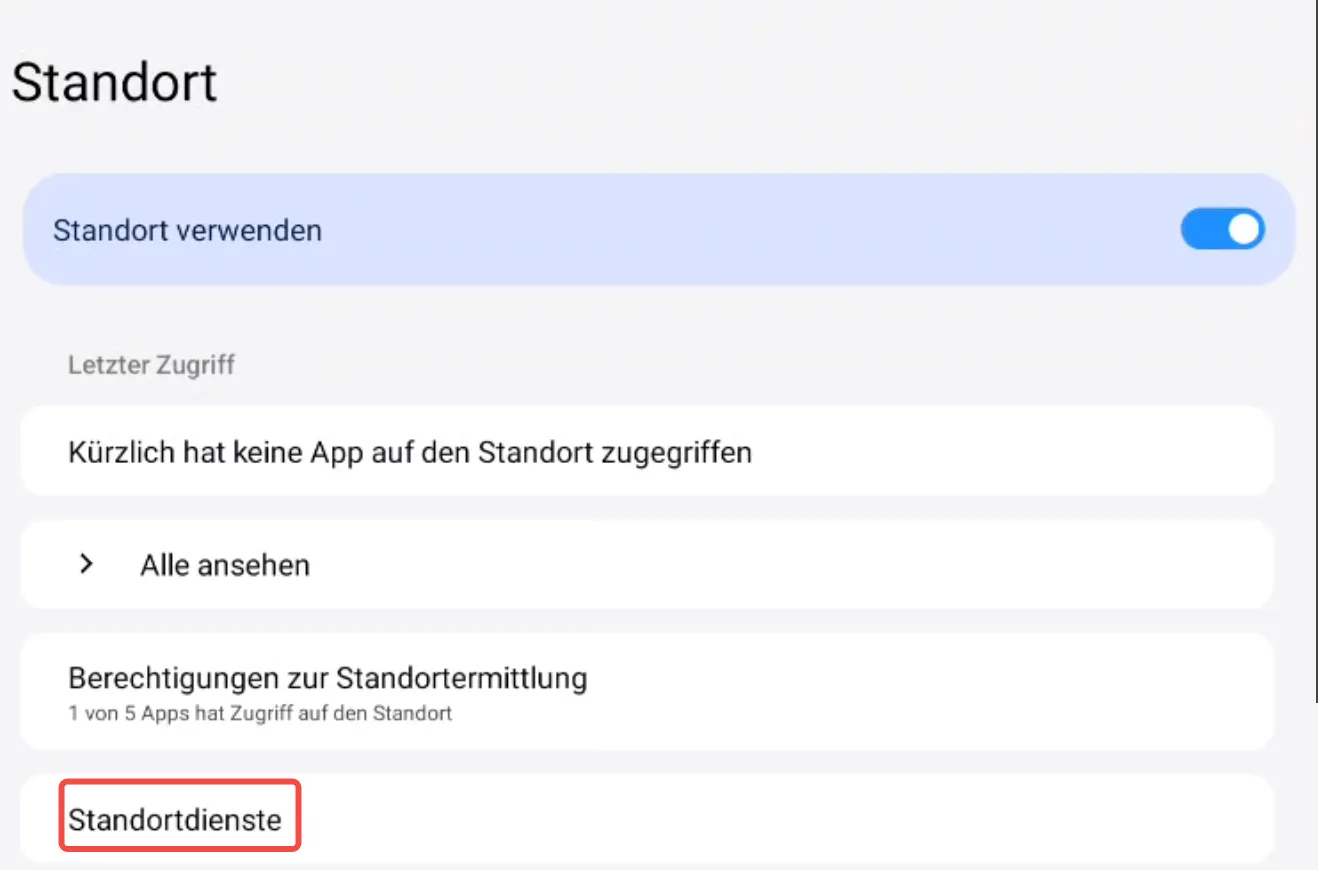Click the blank right side of Standortdienste row
The height and width of the screenshot is (870, 1318).
tap(900, 821)
